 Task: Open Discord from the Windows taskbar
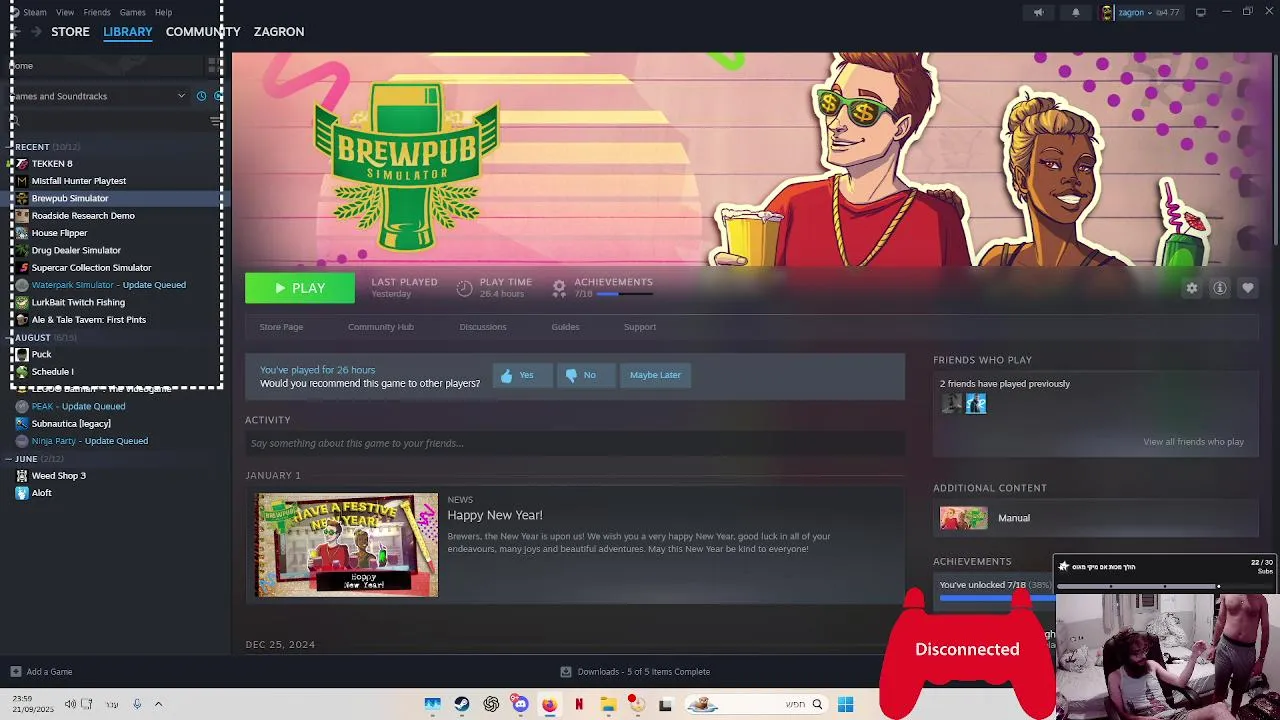point(520,704)
